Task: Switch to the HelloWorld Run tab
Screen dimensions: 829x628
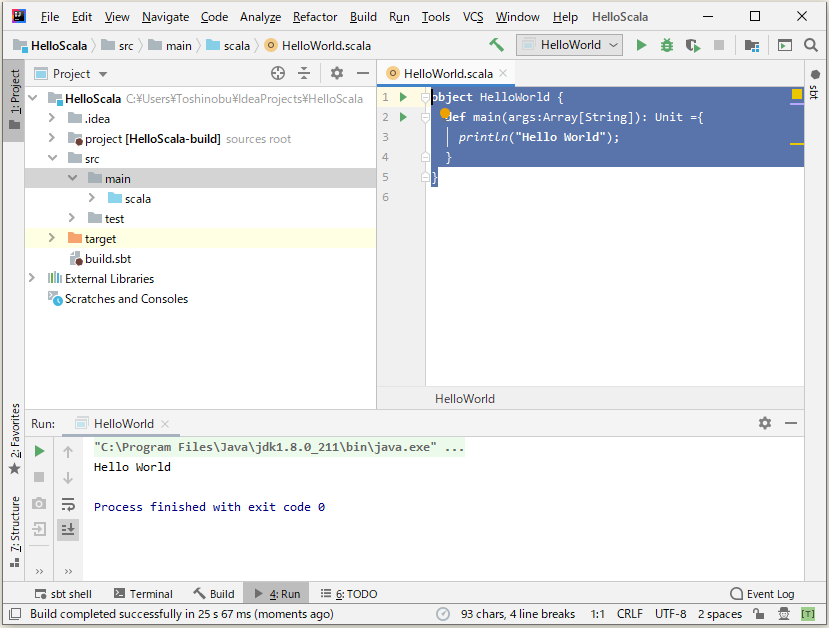Action: click(122, 423)
